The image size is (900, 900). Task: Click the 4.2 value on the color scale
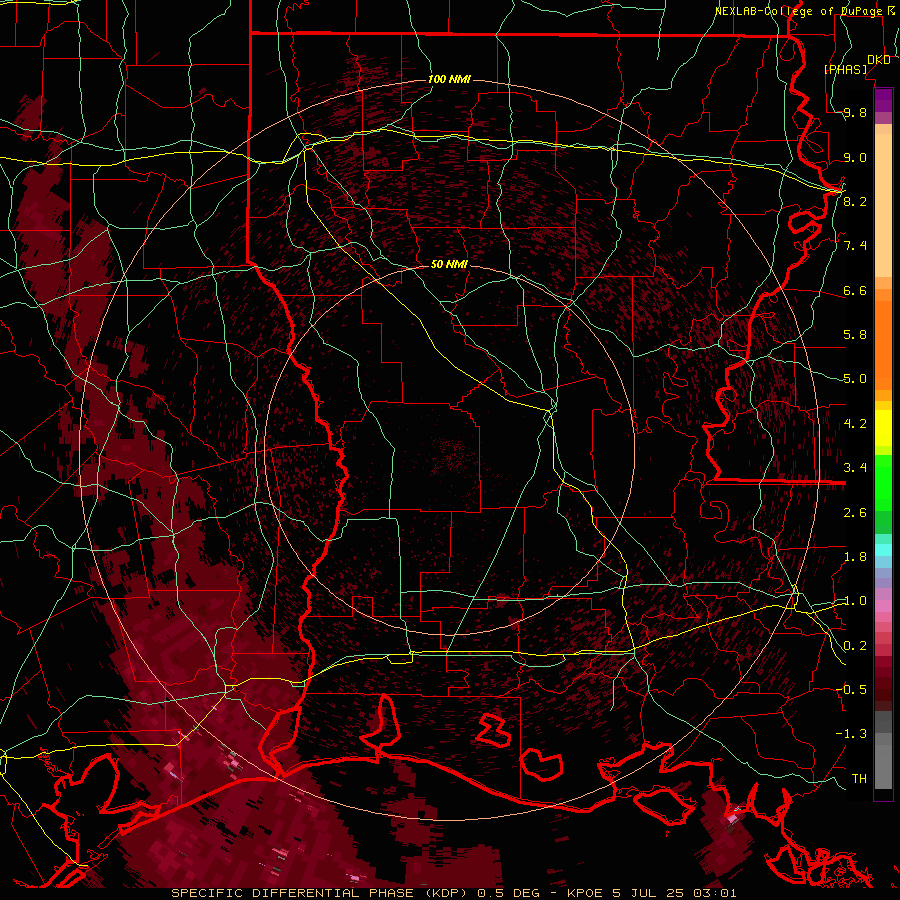pos(855,424)
